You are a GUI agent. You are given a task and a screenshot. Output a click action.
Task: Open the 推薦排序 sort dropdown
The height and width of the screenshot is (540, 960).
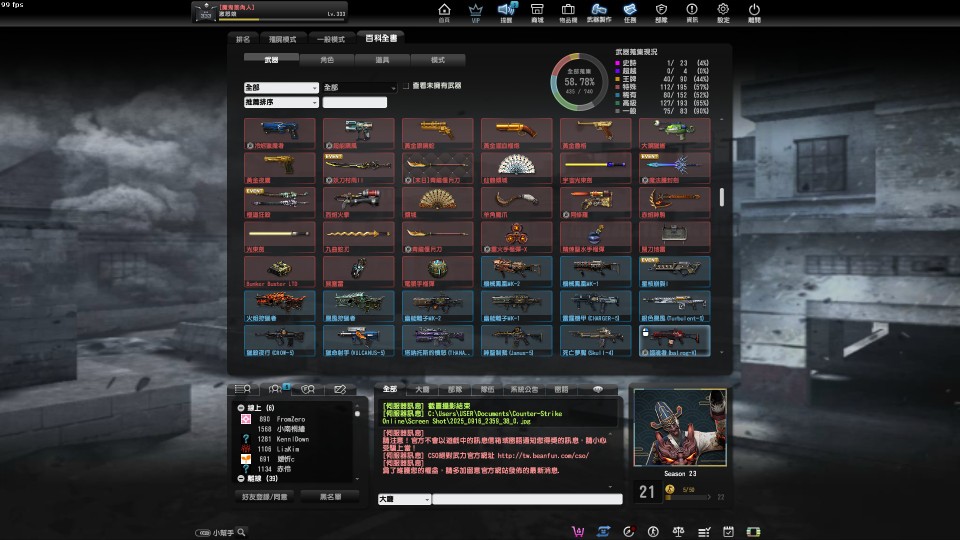point(281,102)
